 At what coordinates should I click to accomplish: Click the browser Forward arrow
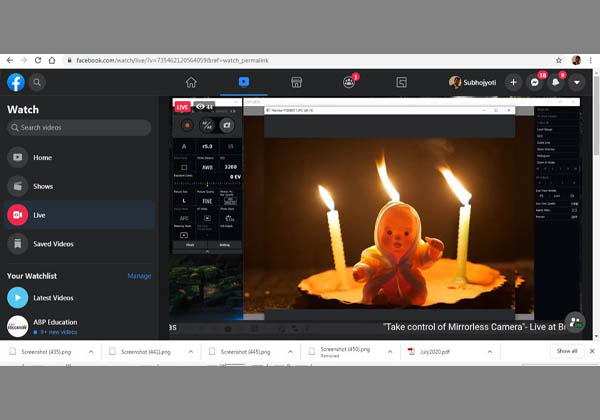point(24,60)
